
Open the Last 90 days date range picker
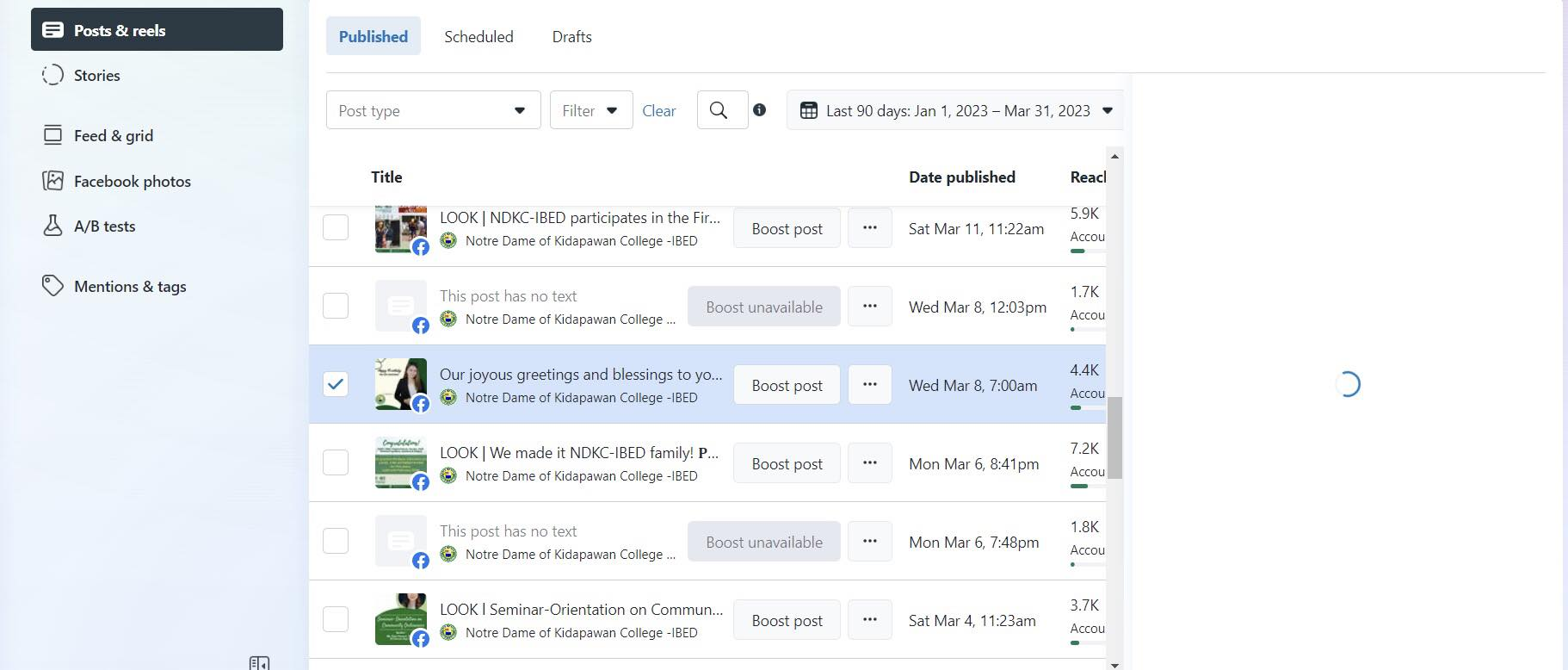click(x=955, y=110)
